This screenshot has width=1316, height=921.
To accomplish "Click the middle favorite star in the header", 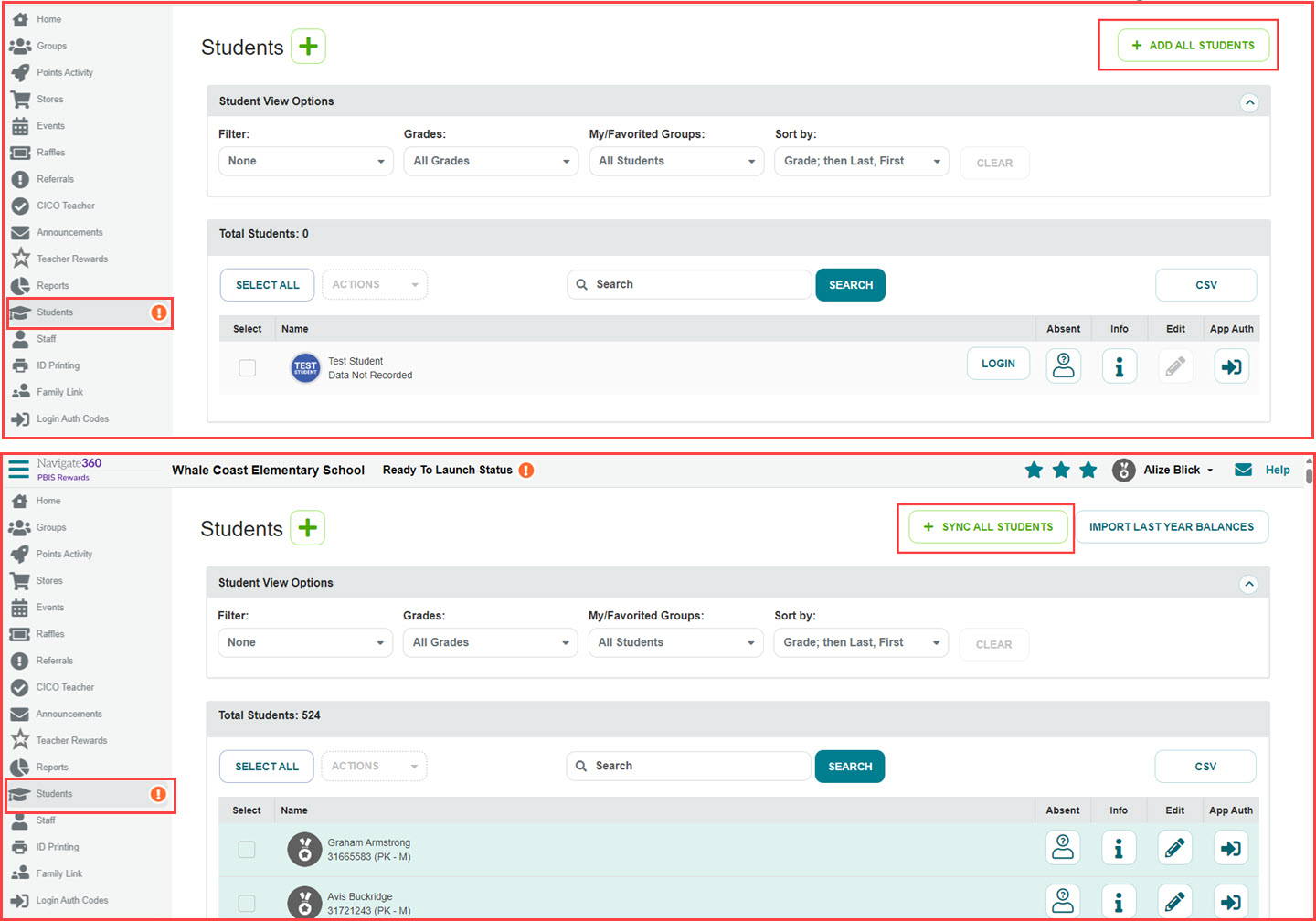I will [1061, 470].
